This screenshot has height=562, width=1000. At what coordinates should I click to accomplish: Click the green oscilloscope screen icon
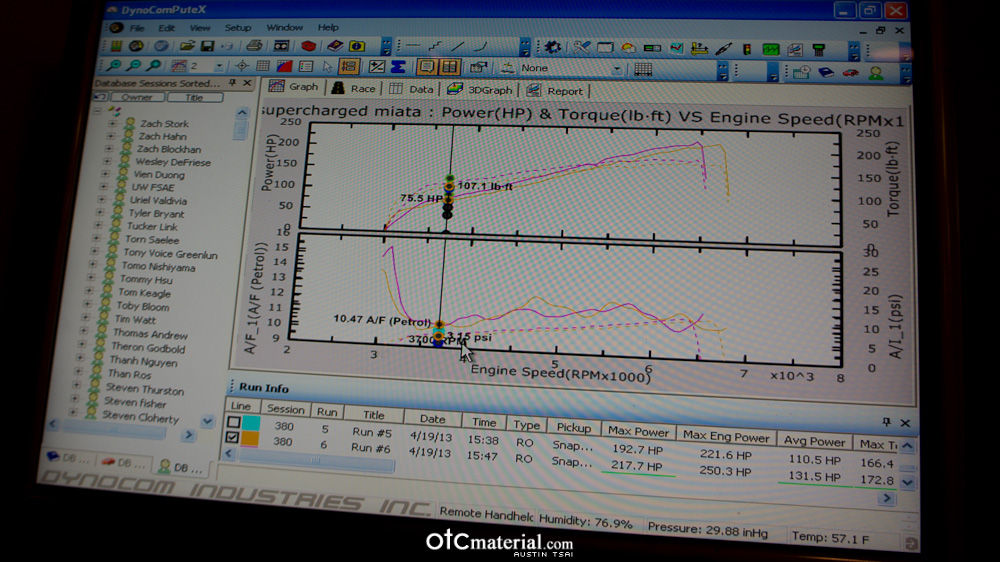[x=770, y=49]
